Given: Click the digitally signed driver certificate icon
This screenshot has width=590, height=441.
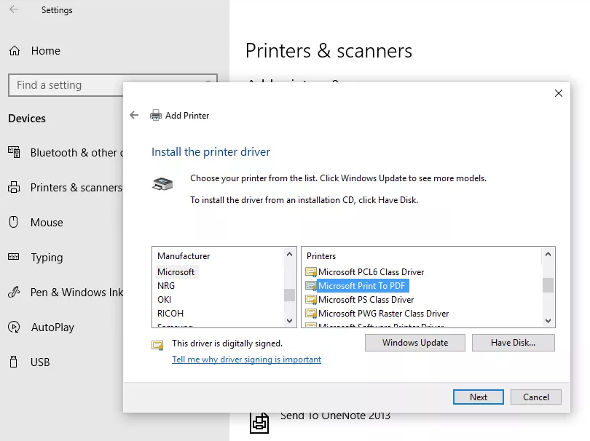Looking at the screenshot, I should [x=157, y=345].
